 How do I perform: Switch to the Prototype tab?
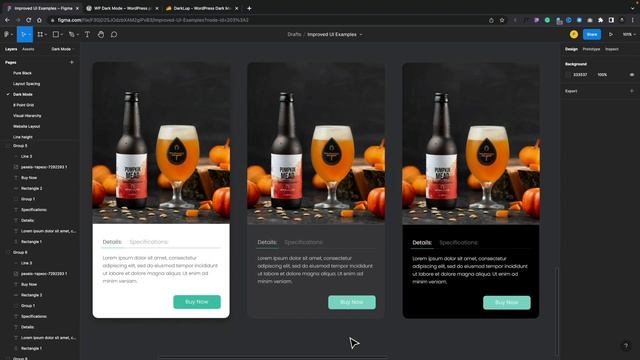(591, 49)
